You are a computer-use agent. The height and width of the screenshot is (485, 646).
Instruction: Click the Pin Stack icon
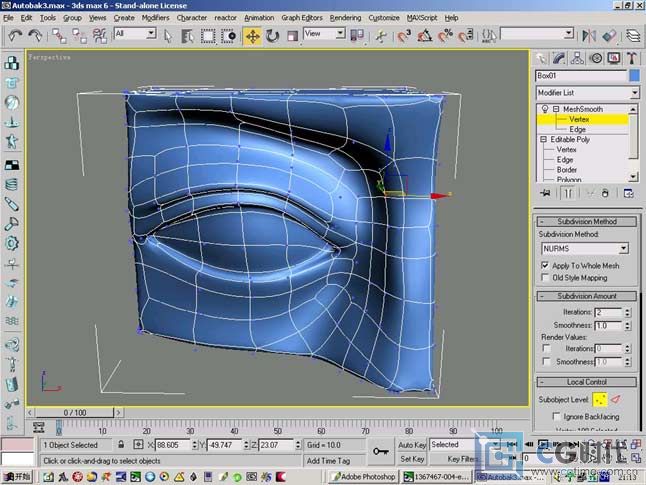(x=545, y=192)
